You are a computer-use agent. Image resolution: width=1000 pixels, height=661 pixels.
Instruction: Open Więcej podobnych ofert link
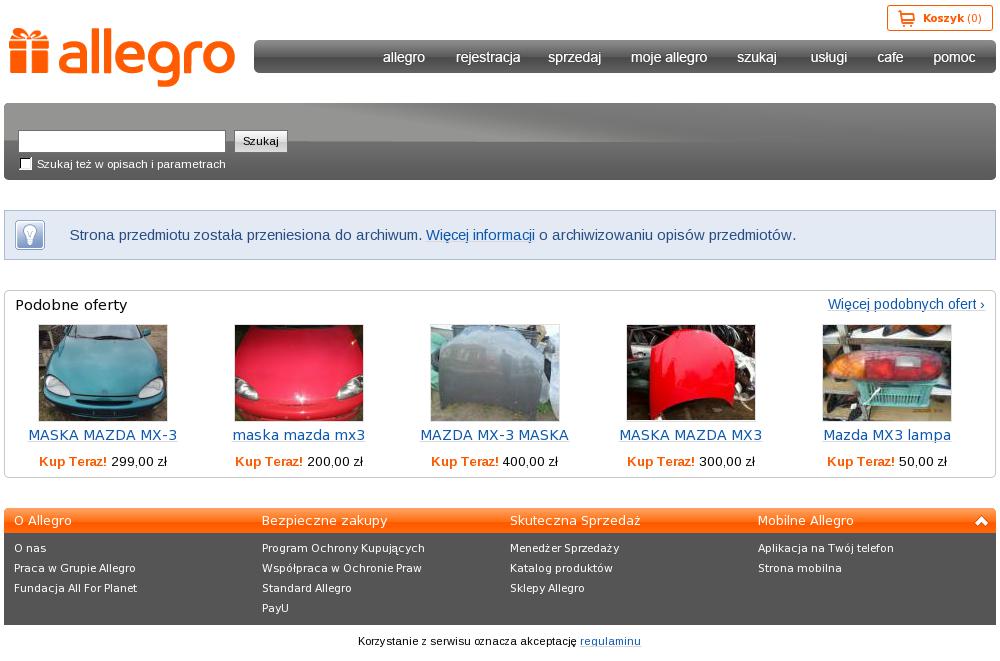[x=906, y=304]
